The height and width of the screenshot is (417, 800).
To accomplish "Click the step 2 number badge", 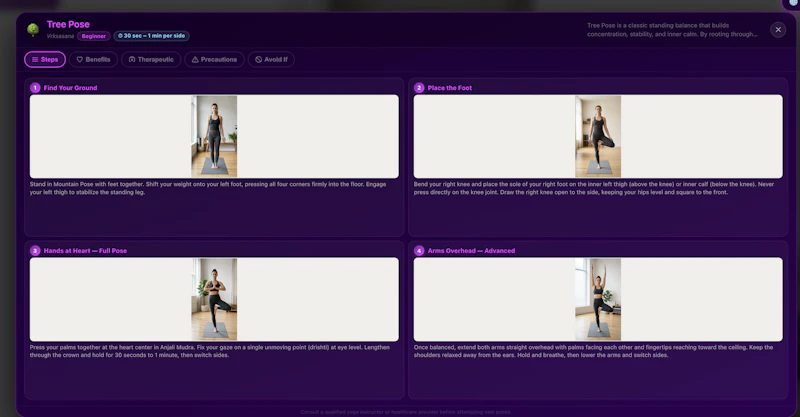I will click(419, 88).
